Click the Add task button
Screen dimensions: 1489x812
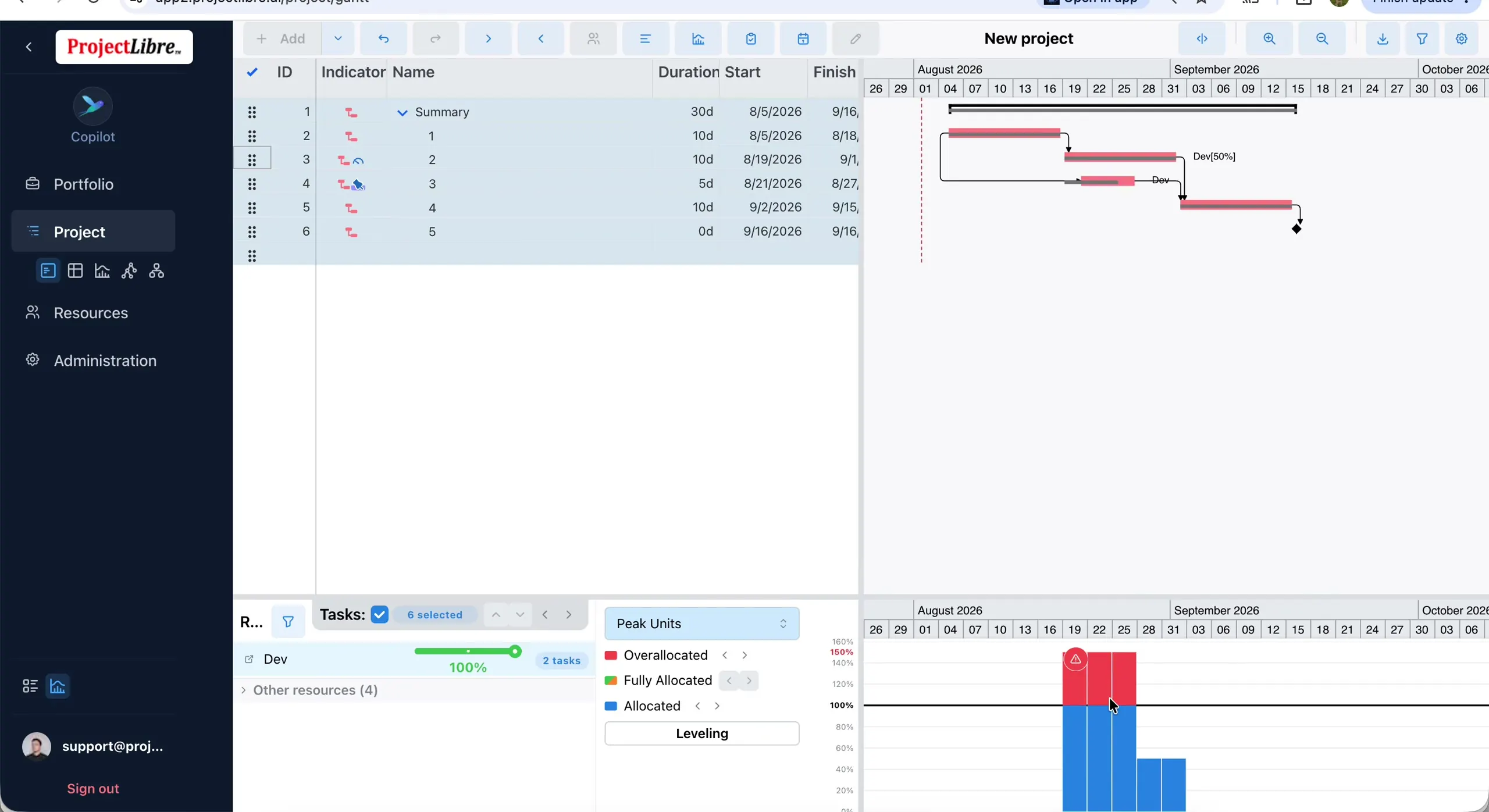283,39
